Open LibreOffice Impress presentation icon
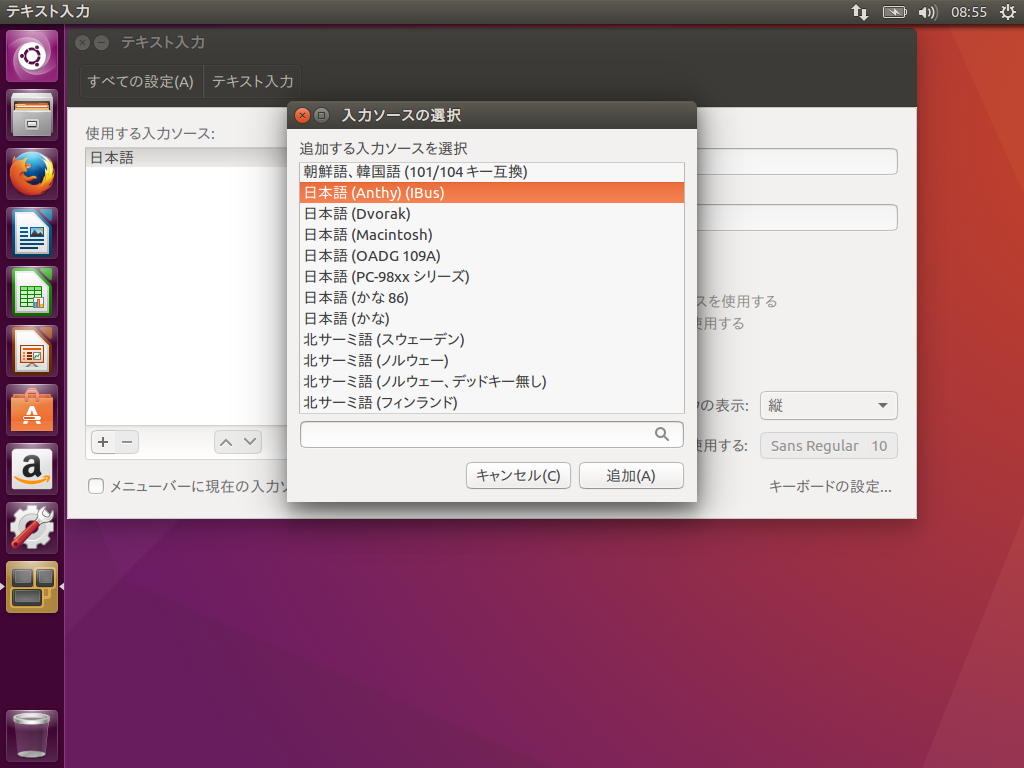 [x=33, y=351]
